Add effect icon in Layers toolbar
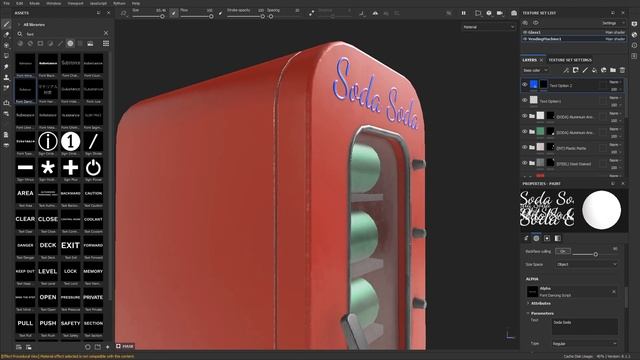Screen dimensions: 640x360 566,70
